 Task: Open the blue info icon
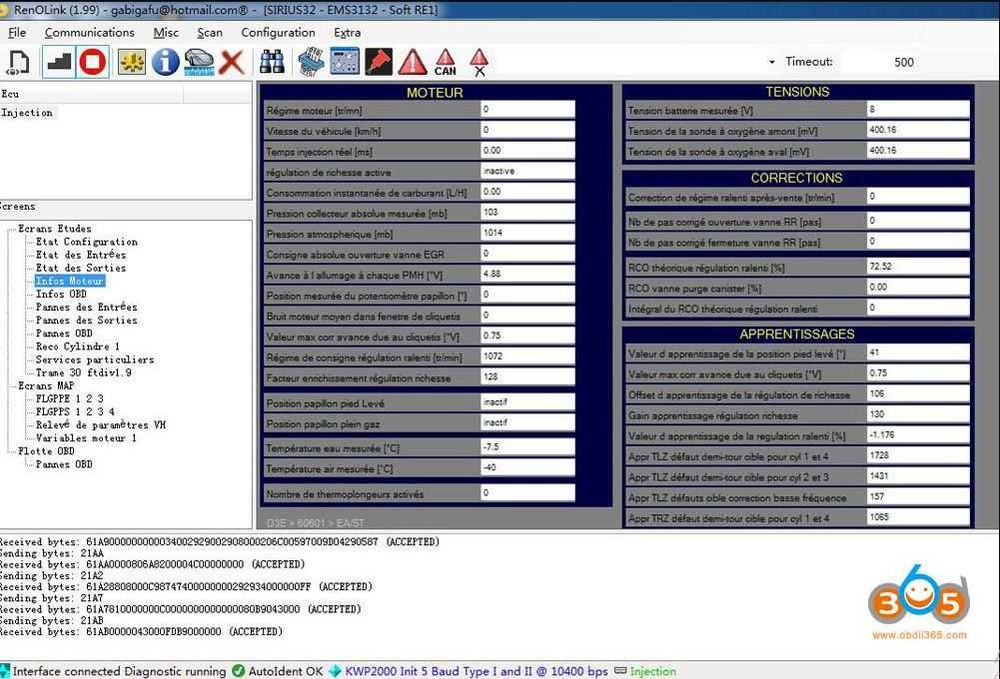[165, 62]
